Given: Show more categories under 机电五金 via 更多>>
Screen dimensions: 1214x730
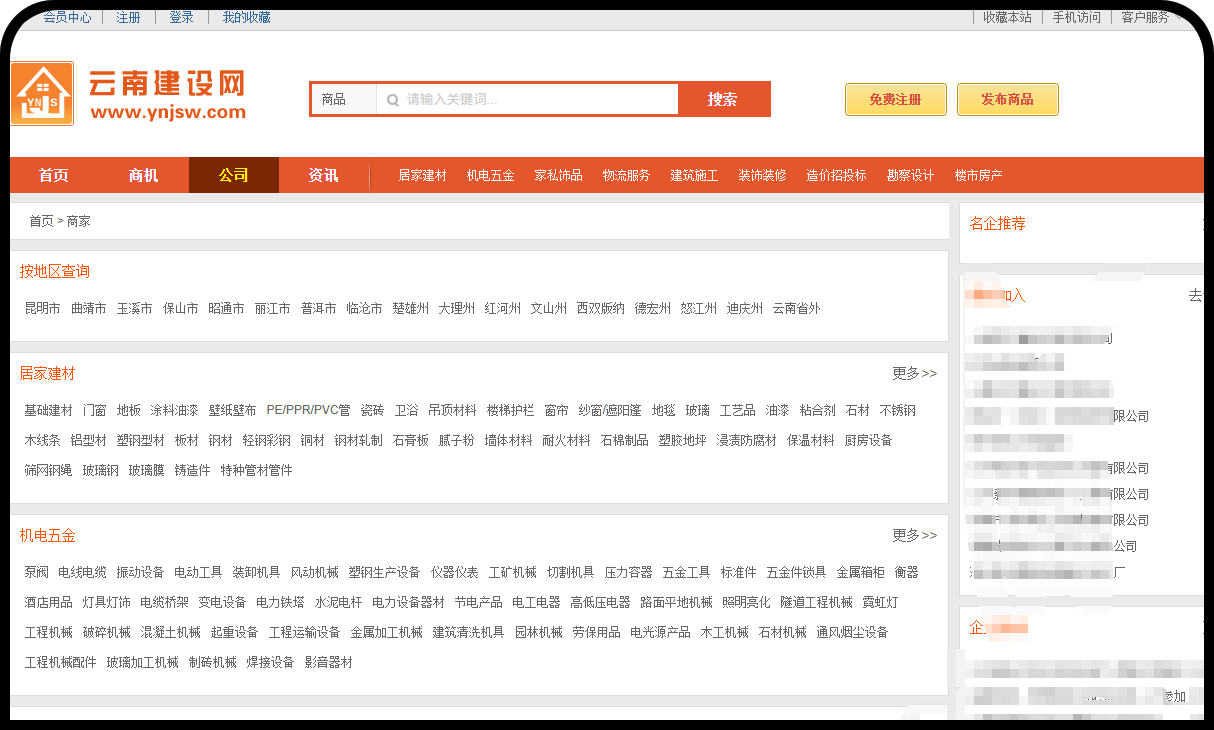Looking at the screenshot, I should click(914, 535).
